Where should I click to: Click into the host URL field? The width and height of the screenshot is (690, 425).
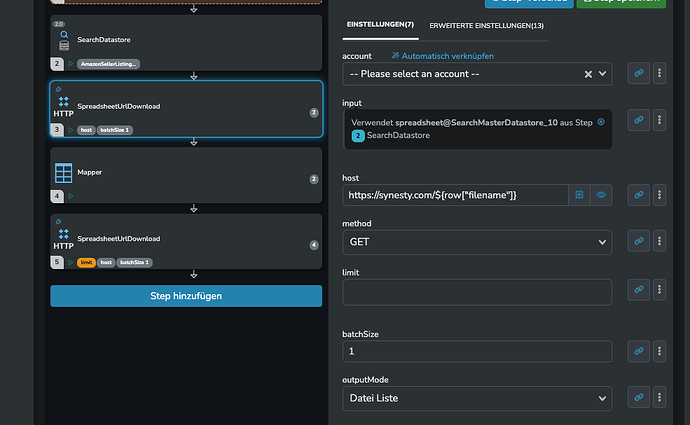[x=455, y=195]
